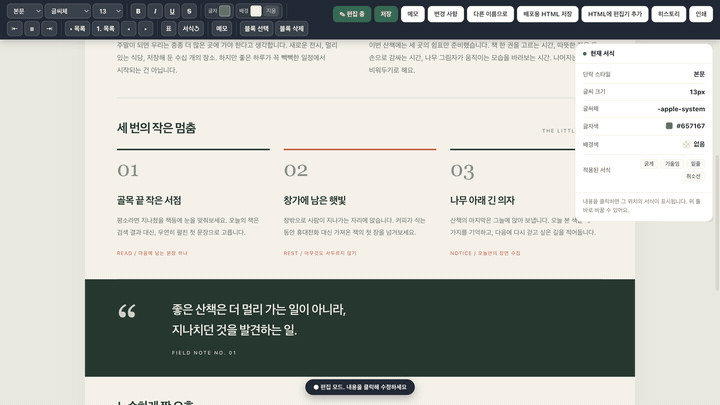720x405 pixels.
Task: Open the 메모 button next to 저장
Action: 412,14
